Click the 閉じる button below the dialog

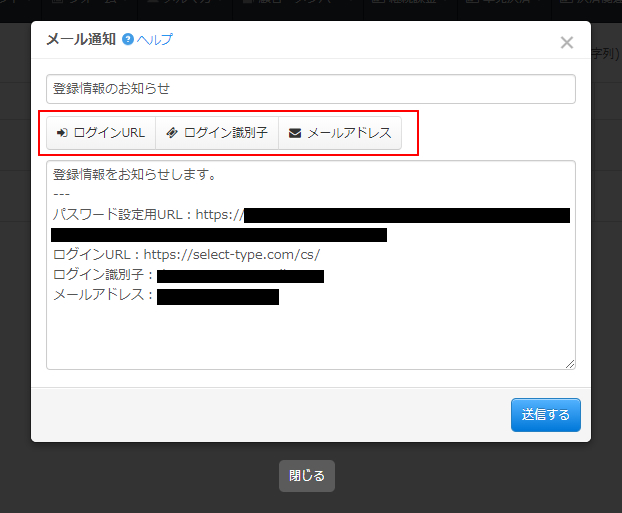point(306,476)
